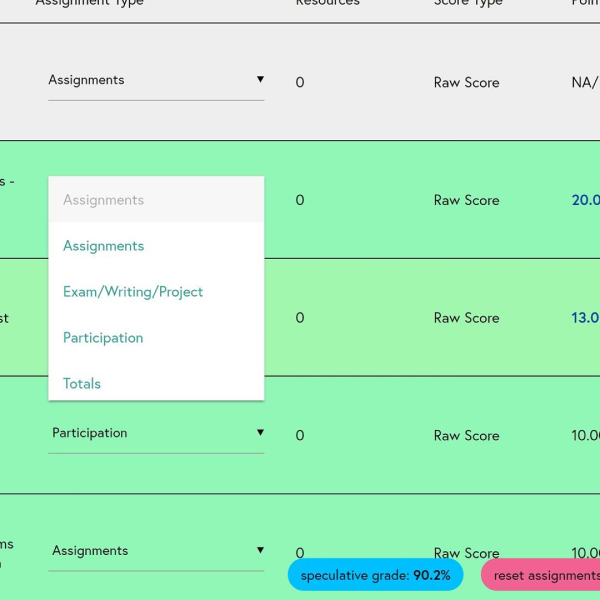Click the blue 20.0 points value
Image resolution: width=600 pixels, height=600 pixels.
pos(585,200)
